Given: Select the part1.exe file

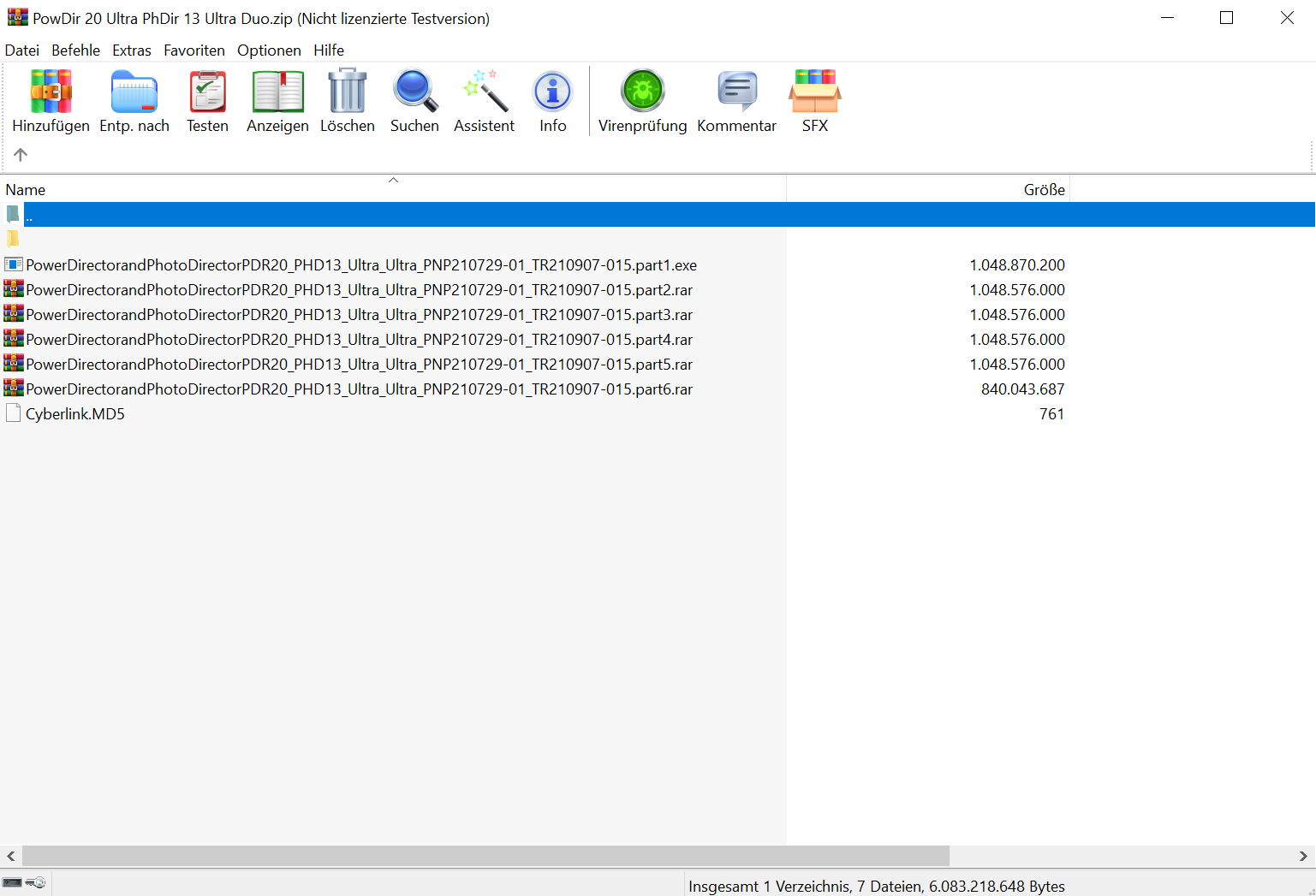Looking at the screenshot, I should point(360,265).
